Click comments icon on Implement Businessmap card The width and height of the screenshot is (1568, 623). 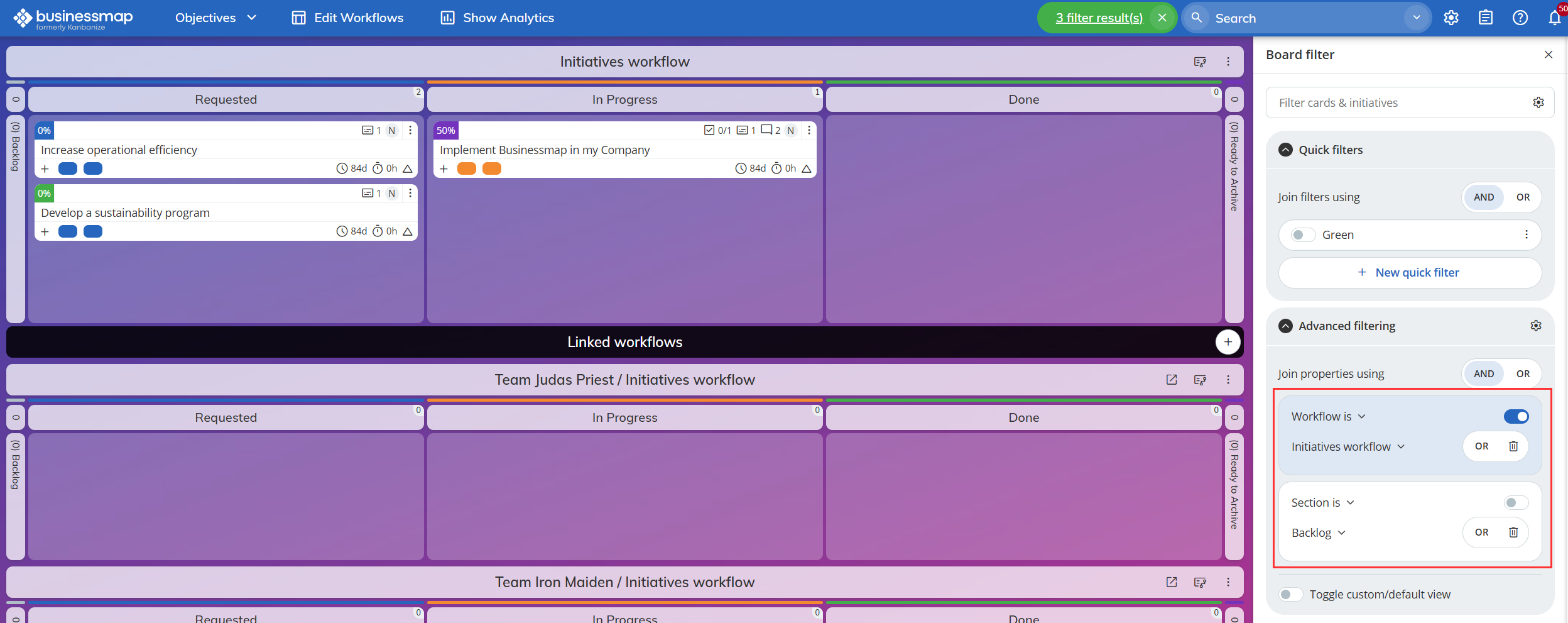pyautogui.click(x=771, y=130)
